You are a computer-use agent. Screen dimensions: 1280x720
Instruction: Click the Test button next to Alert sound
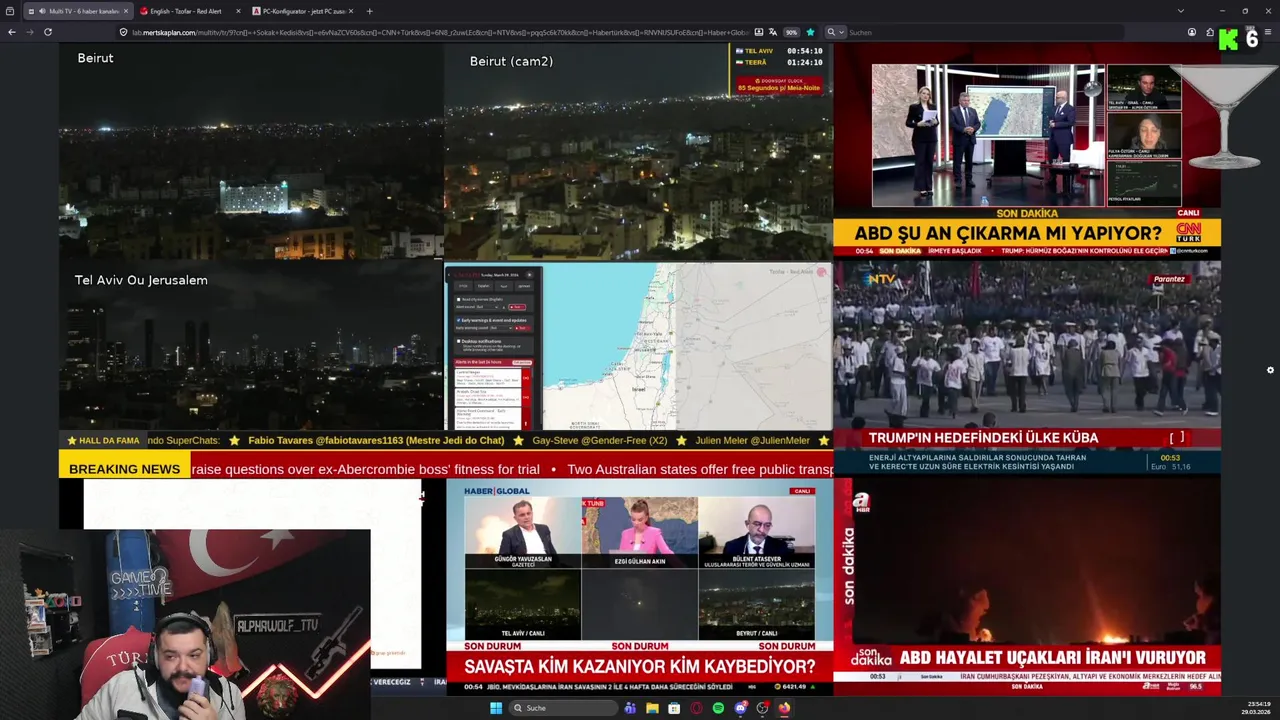[517, 307]
